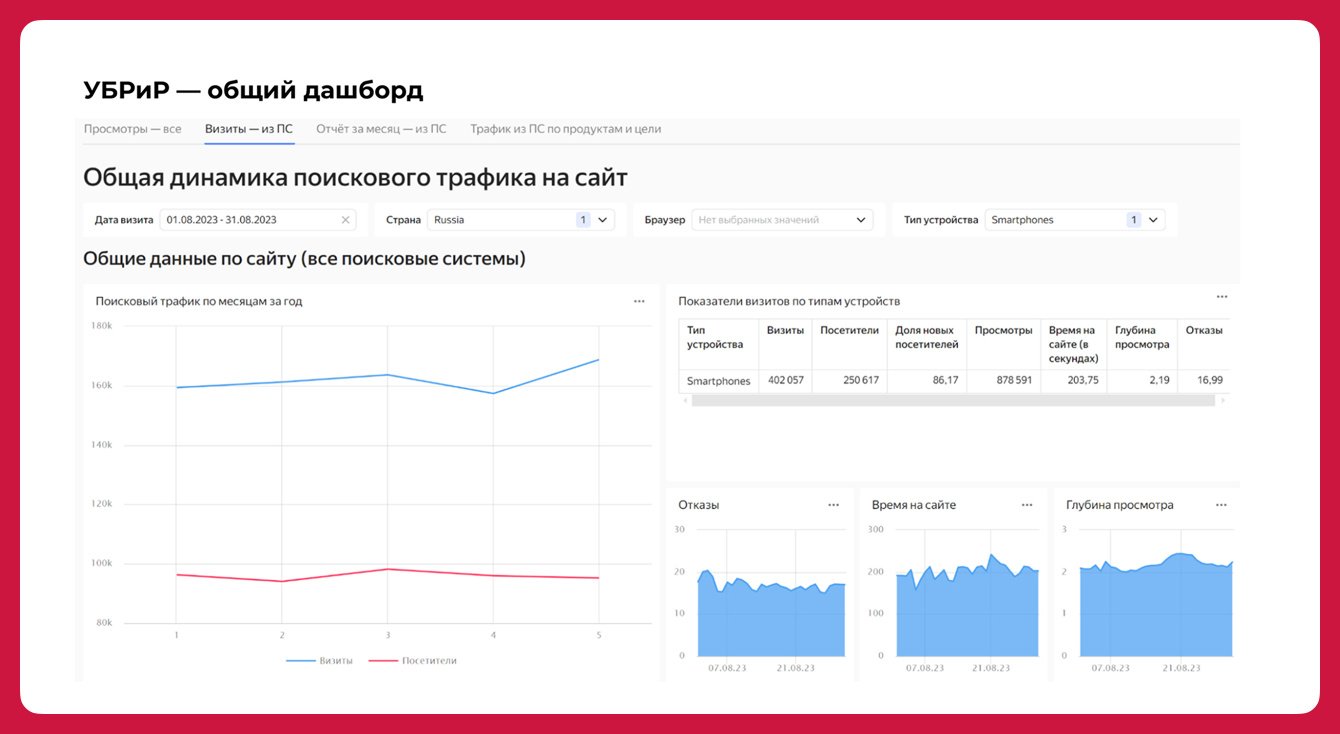The image size is (1340, 734).
Task: Click the table scrollbar's right arrow
Action: (x=1222, y=400)
